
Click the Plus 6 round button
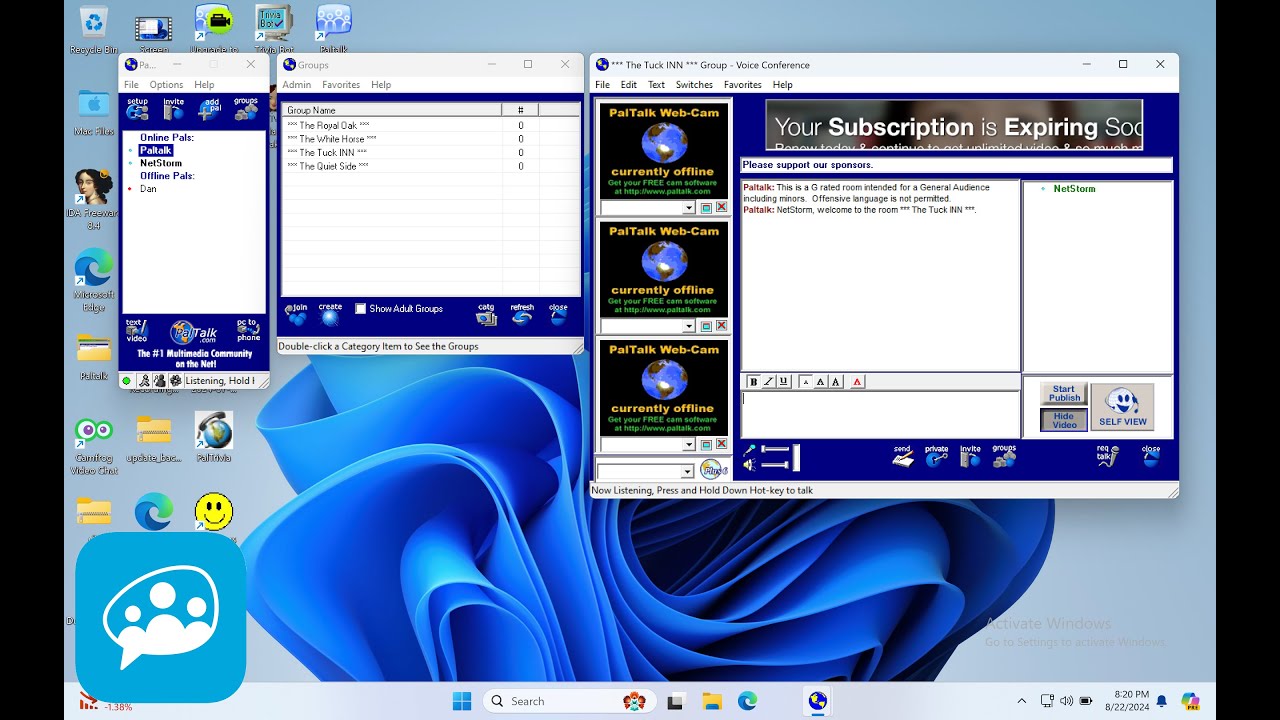click(x=713, y=470)
